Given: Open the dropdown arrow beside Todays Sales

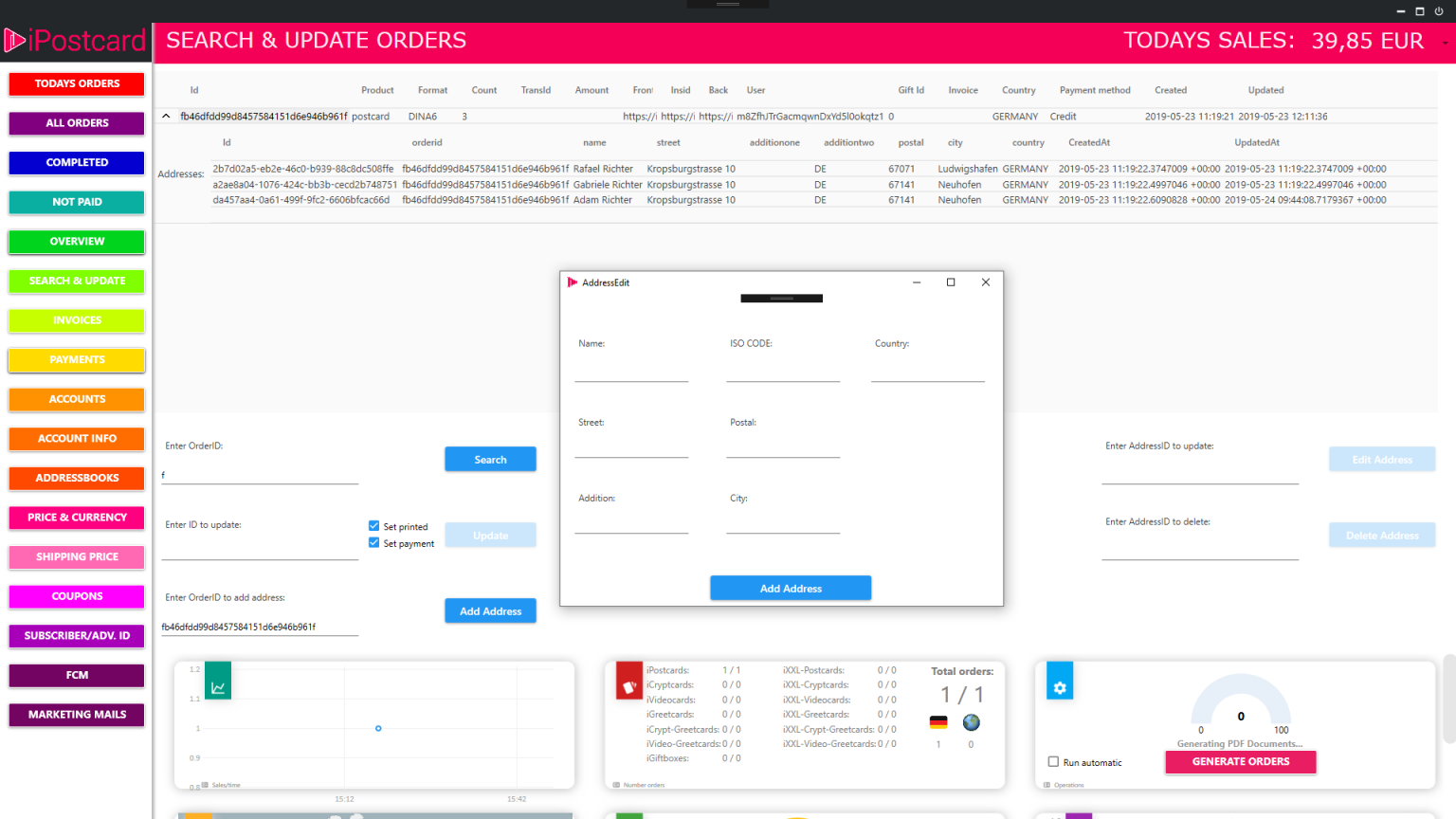Looking at the screenshot, I should [1445, 43].
